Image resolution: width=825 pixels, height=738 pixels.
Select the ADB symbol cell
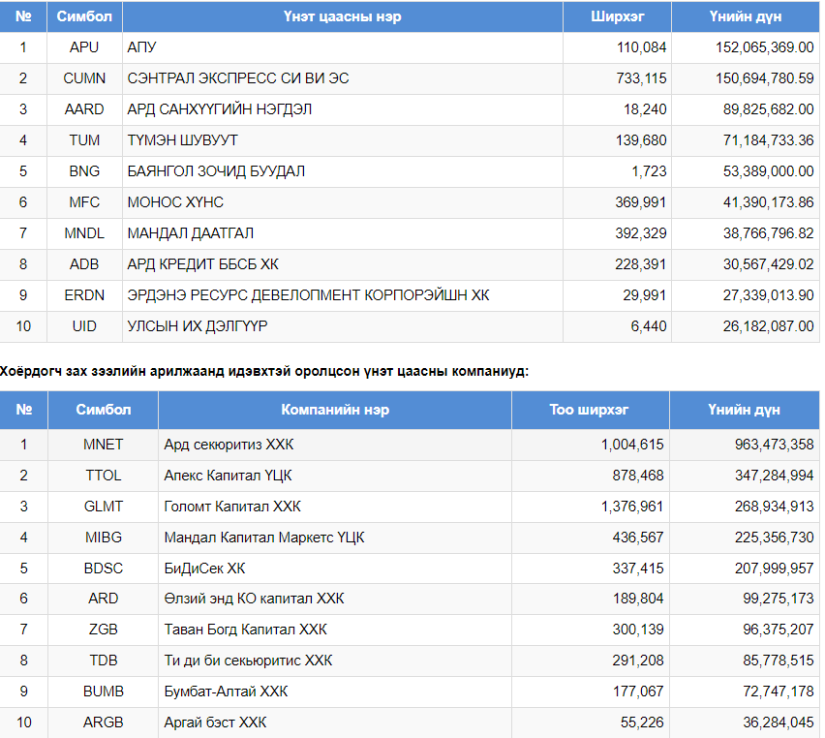pos(84,265)
